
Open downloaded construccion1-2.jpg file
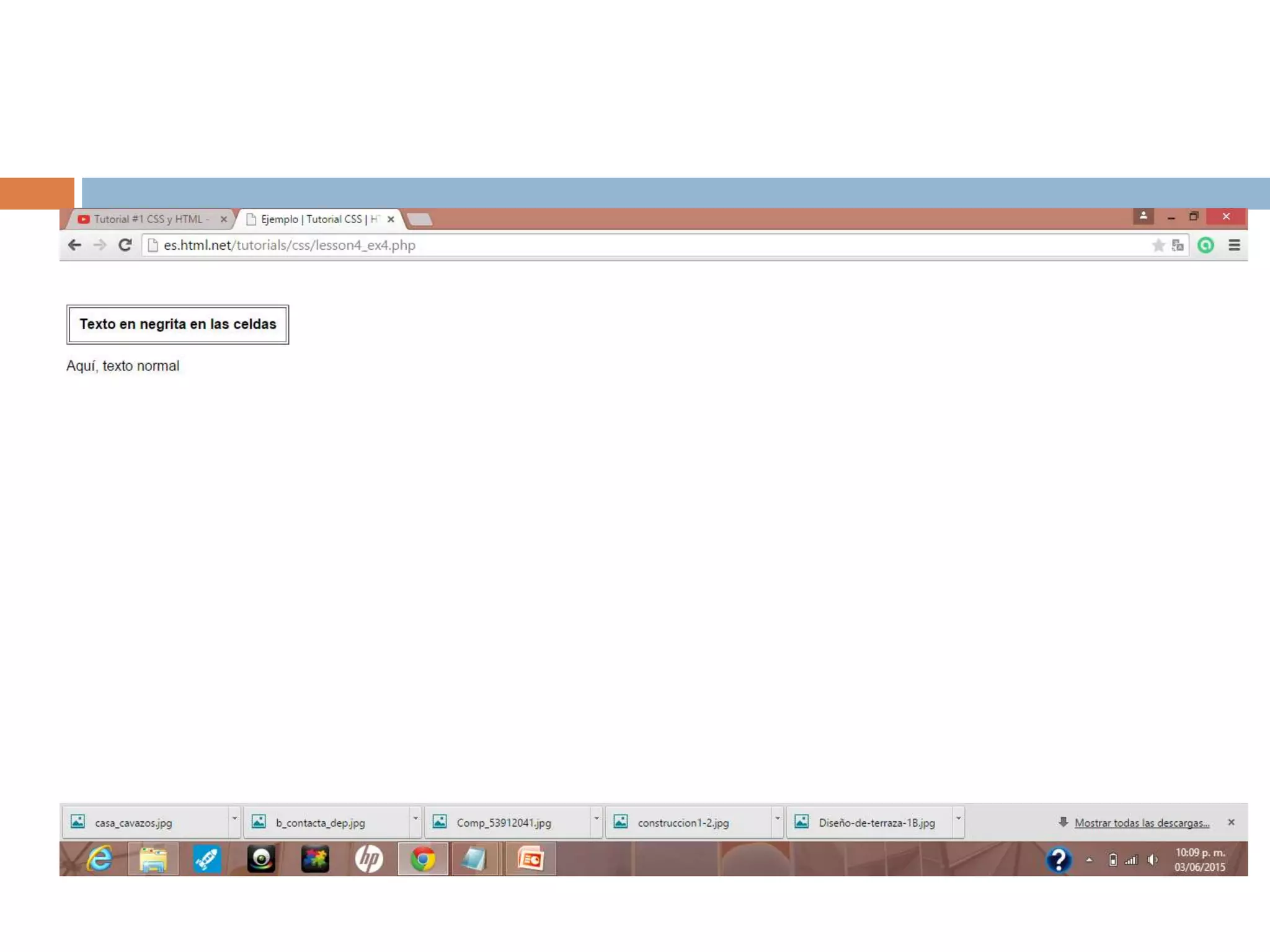tap(683, 822)
